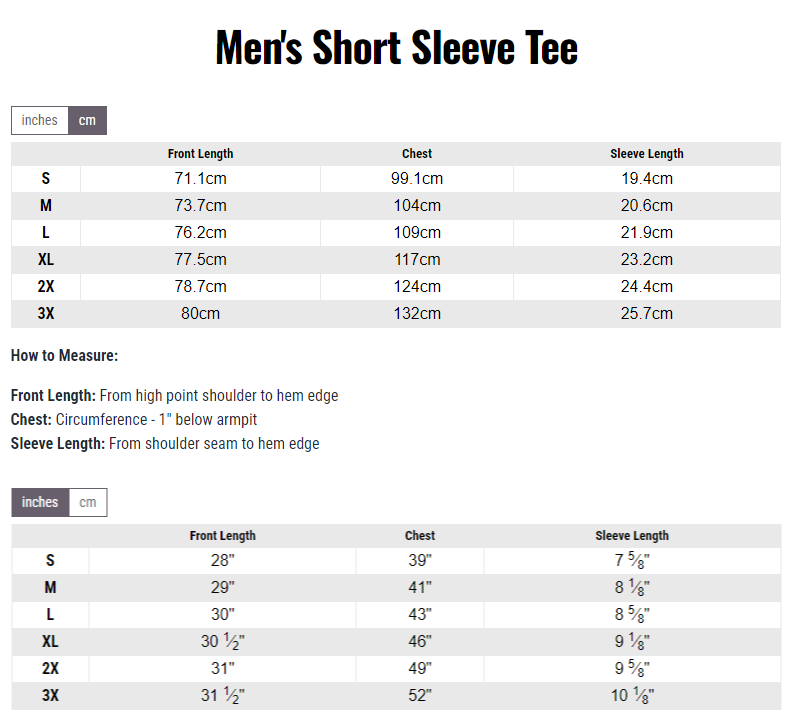Click the Men's Short Sleeve Tee heading
This screenshot has height=721, width=789.
(396, 48)
